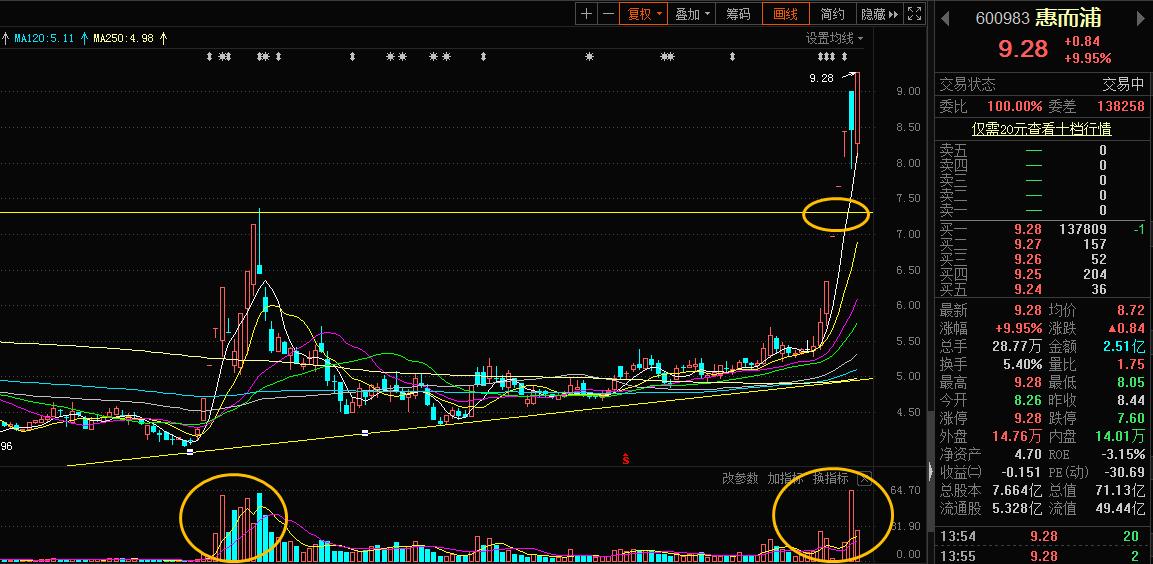The height and width of the screenshot is (564, 1153).
Task: Go to next stock with right arrow
Action: pyautogui.click(x=1141, y=18)
